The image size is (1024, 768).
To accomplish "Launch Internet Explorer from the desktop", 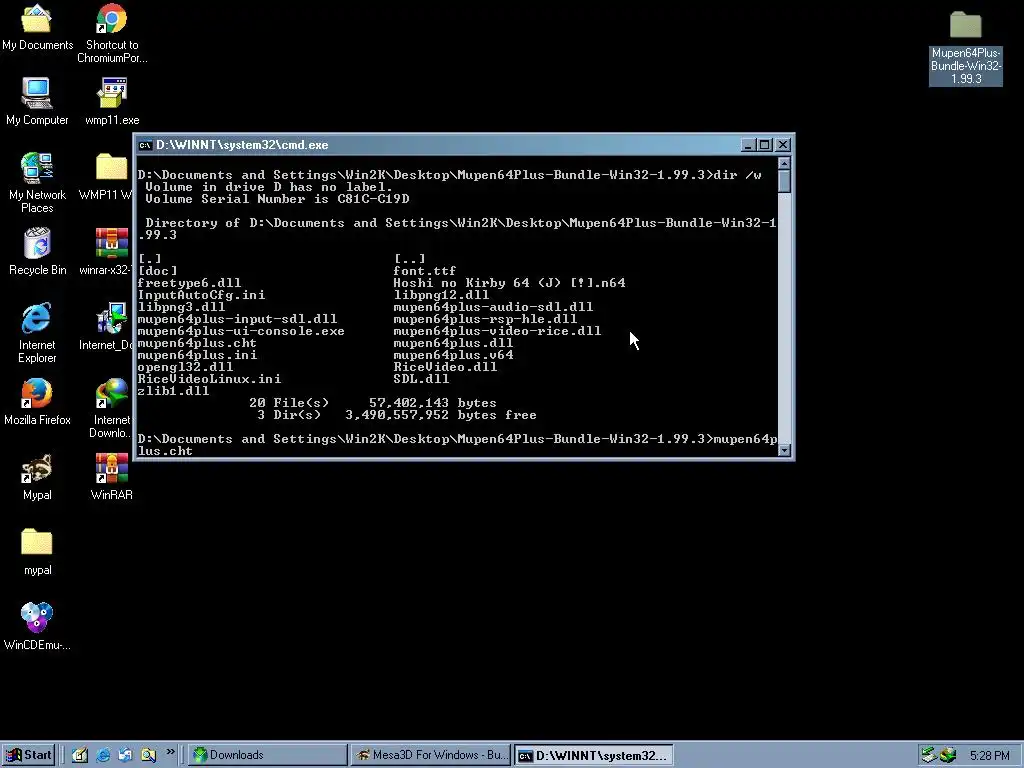I will click(x=37, y=333).
